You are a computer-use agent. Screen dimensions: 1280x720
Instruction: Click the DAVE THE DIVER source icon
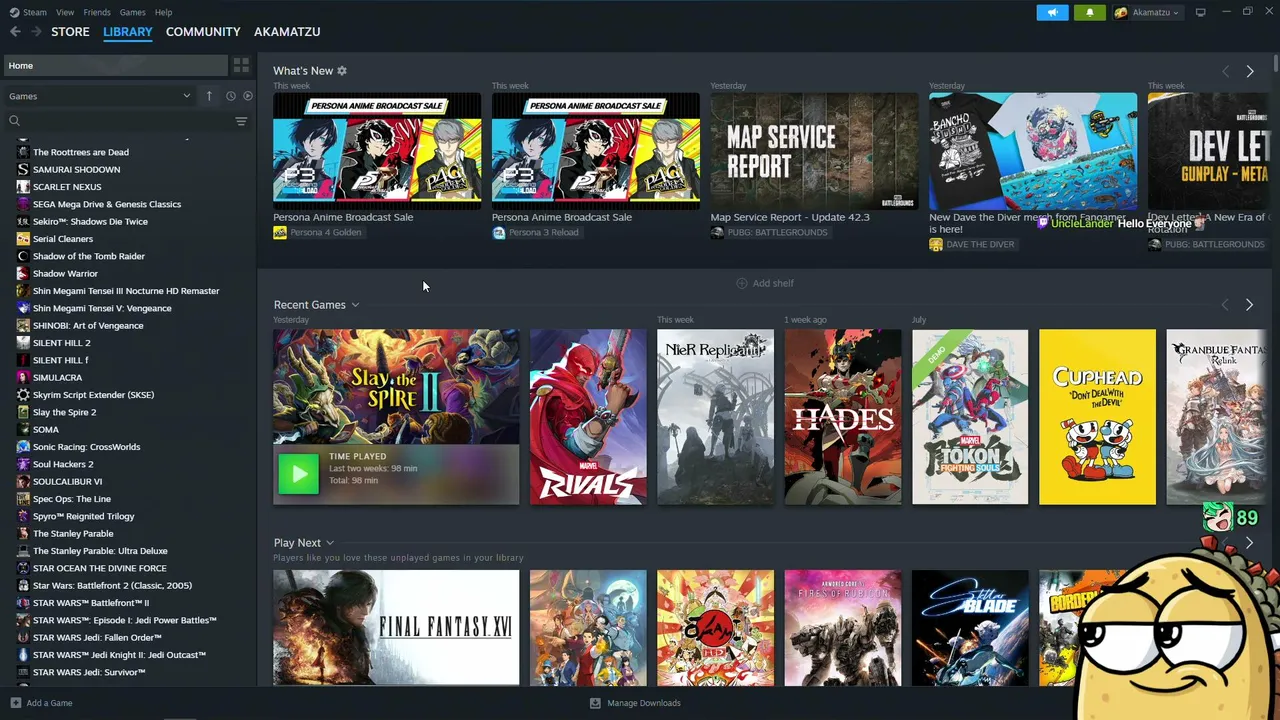click(936, 244)
